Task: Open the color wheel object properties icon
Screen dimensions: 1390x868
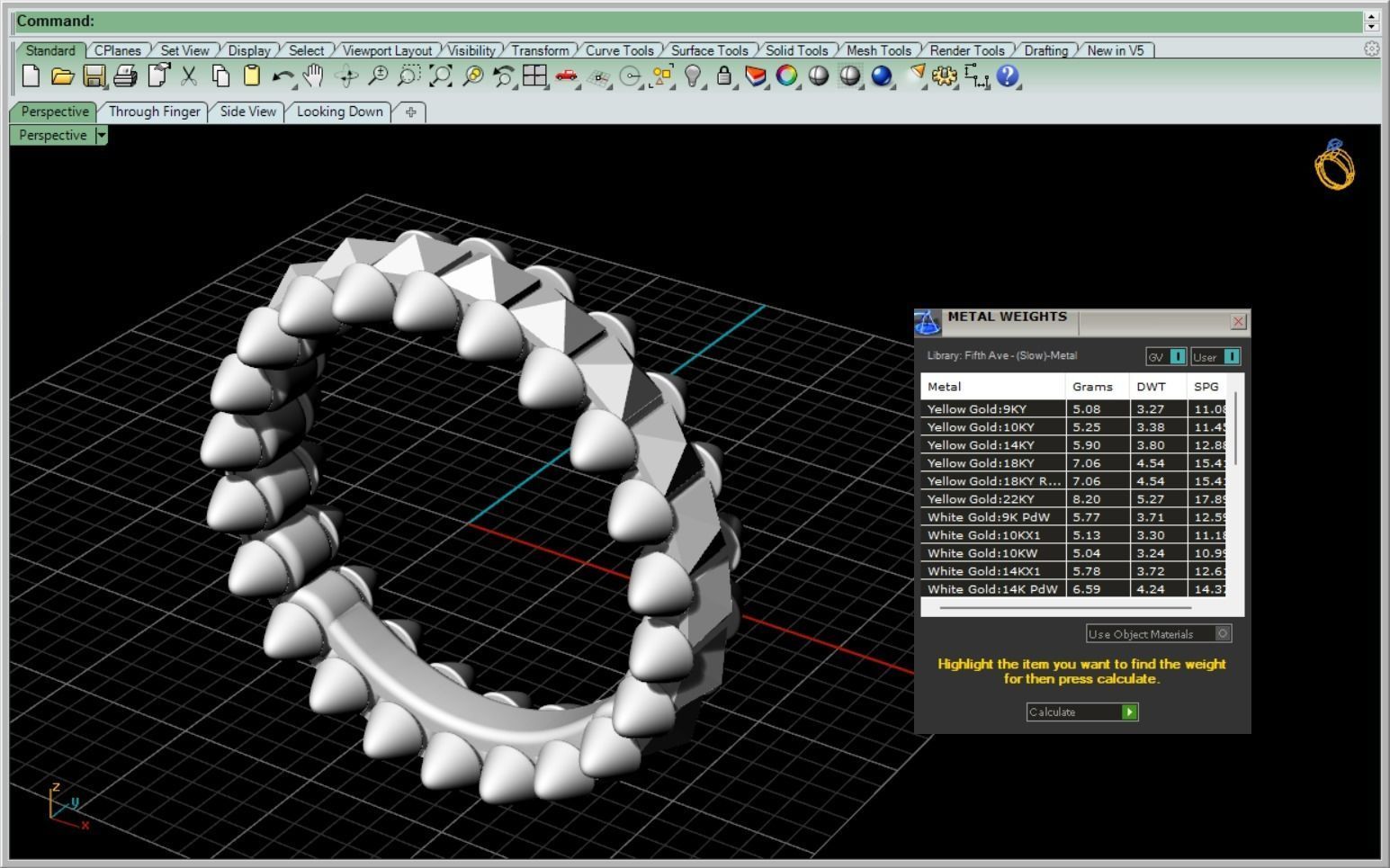Action: pyautogui.click(x=787, y=76)
